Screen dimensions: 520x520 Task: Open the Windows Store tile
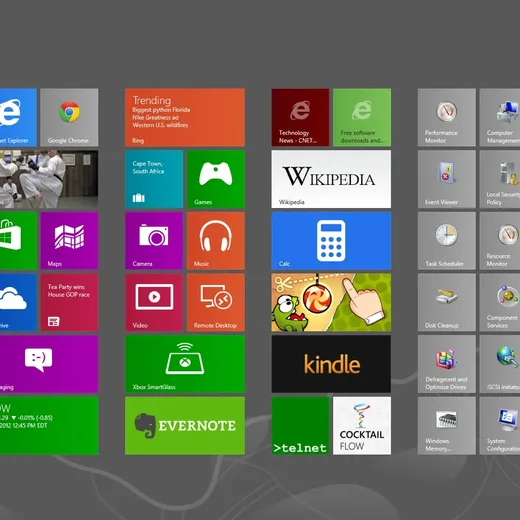pyautogui.click(x=18, y=241)
